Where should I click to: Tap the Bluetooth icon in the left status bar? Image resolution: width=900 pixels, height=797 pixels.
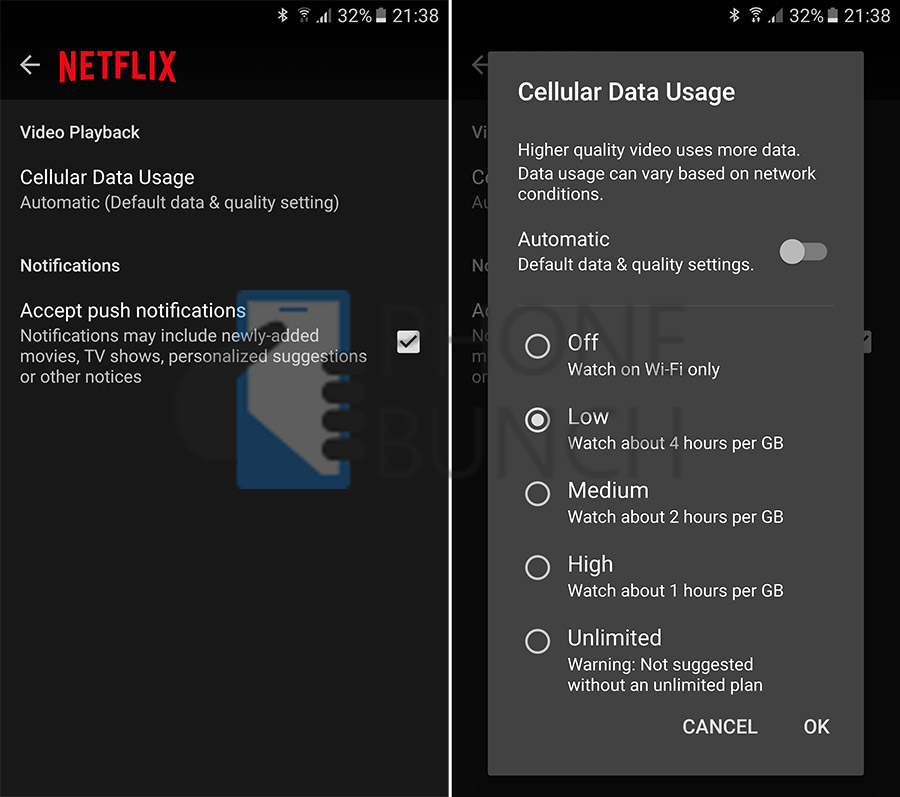283,16
